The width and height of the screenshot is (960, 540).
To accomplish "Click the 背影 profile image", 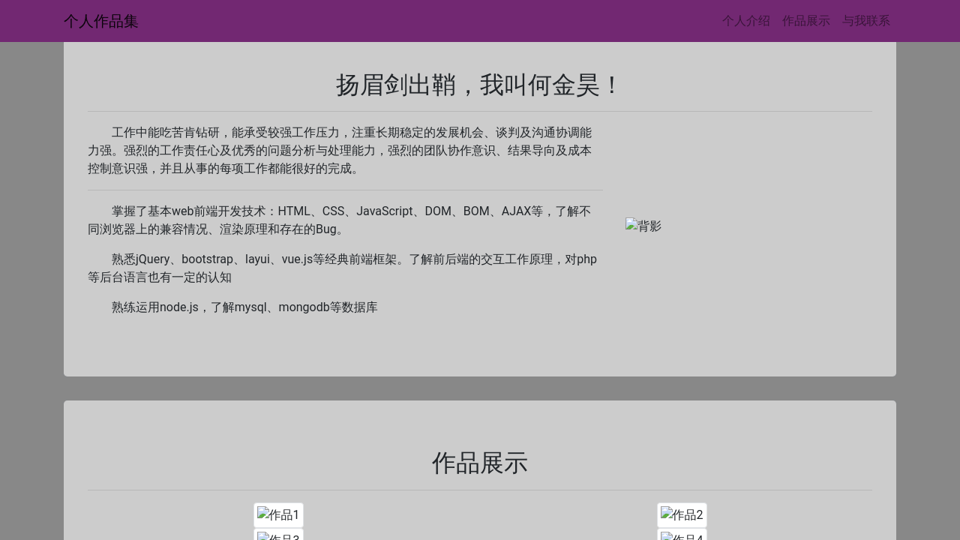I will point(643,226).
